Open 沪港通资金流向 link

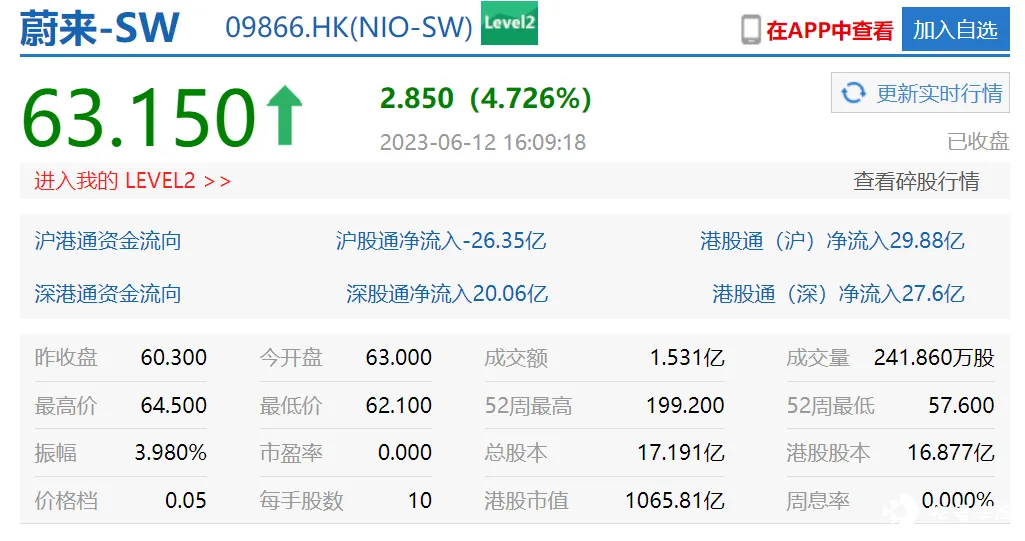[x=108, y=241]
